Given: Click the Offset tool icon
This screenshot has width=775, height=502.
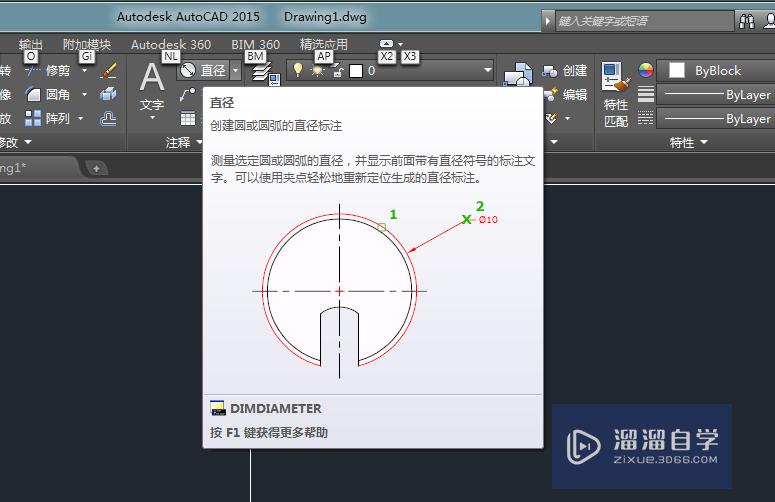Looking at the screenshot, I should pyautogui.click(x=108, y=118).
